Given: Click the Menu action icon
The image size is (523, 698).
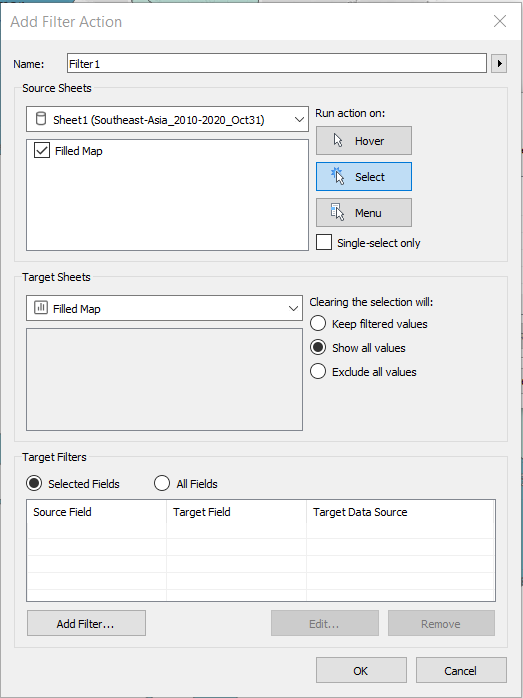Looking at the screenshot, I should coord(338,212).
